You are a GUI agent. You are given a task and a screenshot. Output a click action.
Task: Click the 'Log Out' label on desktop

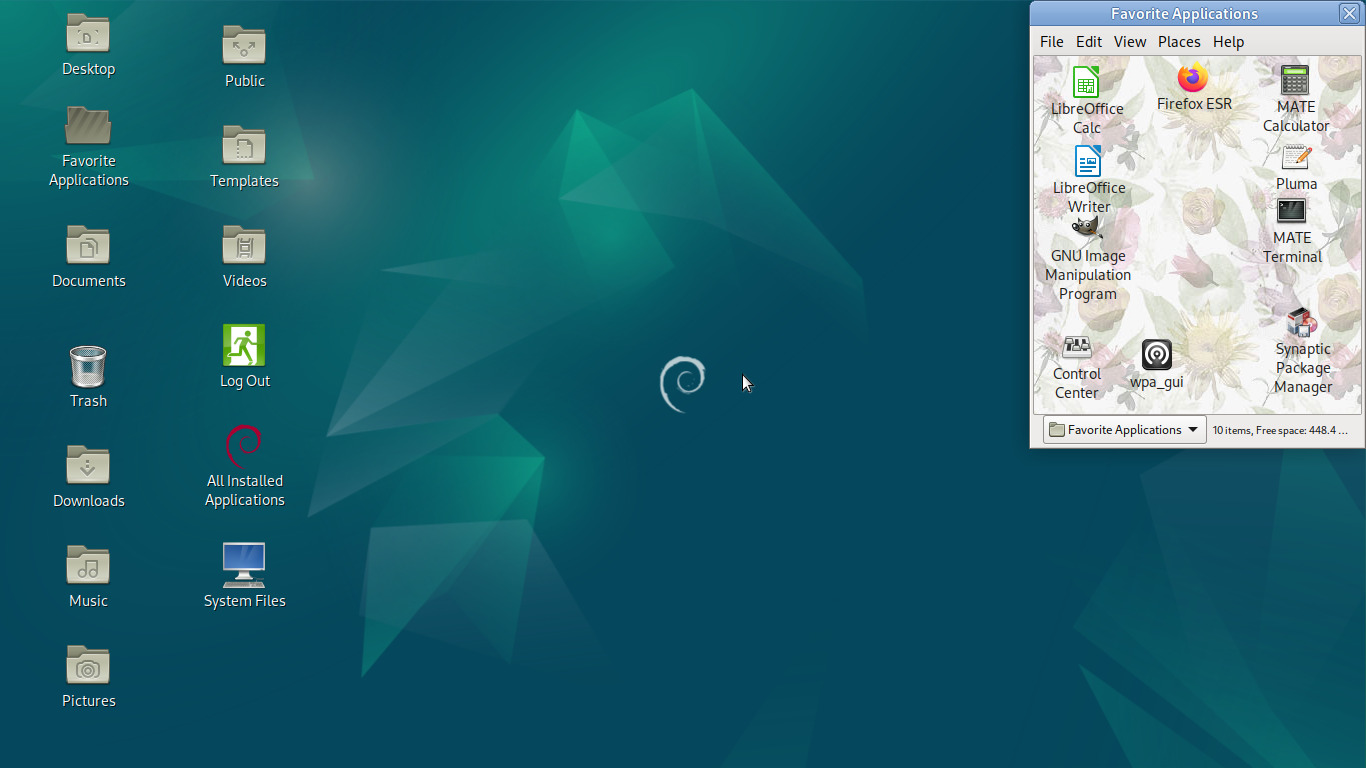coord(245,381)
